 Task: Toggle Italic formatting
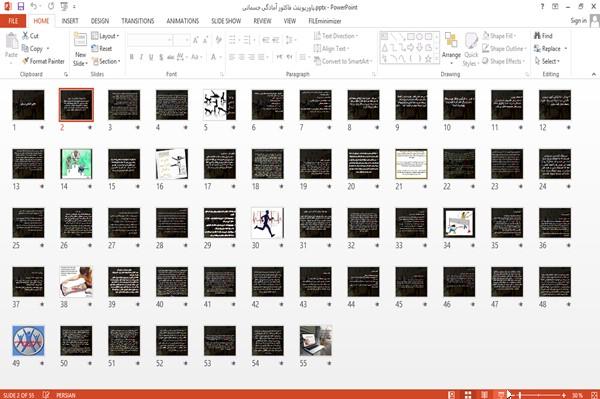click(141, 57)
